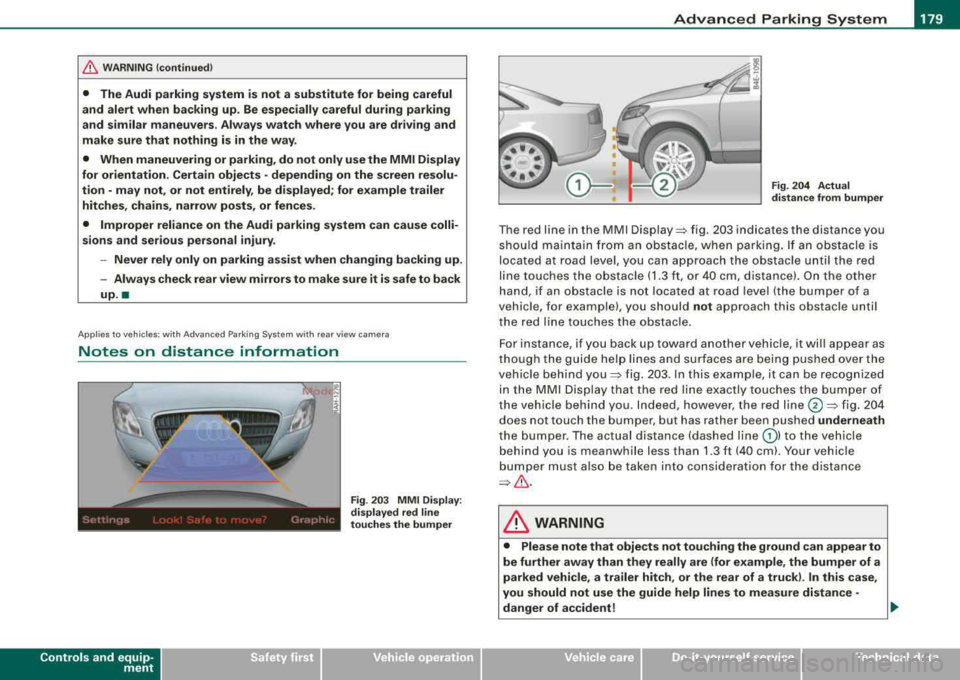Click 'Please note that objects not touching' warning text
Viewport: 960px width, 680px height.
692,577
